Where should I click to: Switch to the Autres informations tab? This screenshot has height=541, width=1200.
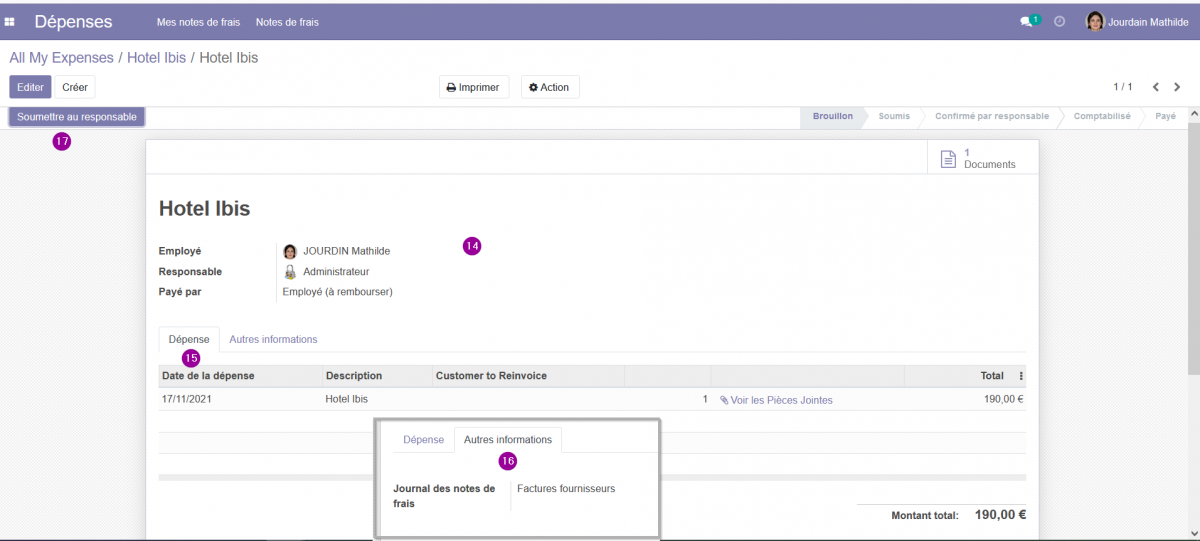pos(273,339)
